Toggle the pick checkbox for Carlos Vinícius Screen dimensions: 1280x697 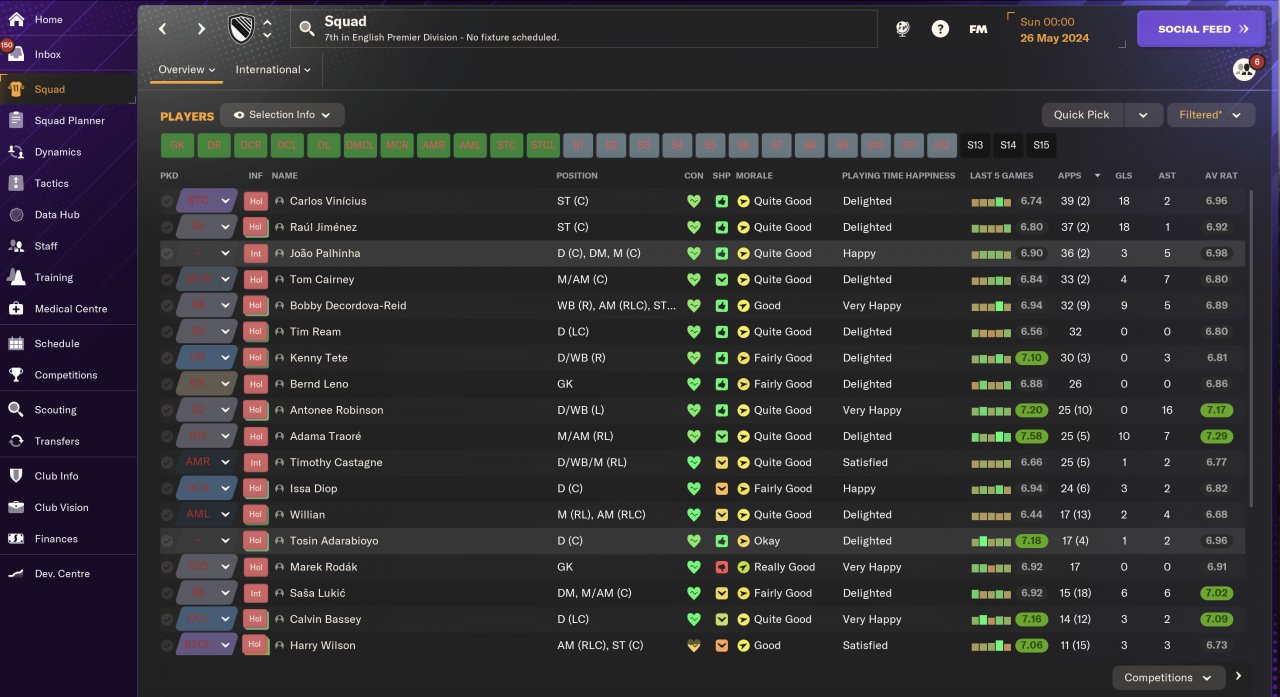167,201
